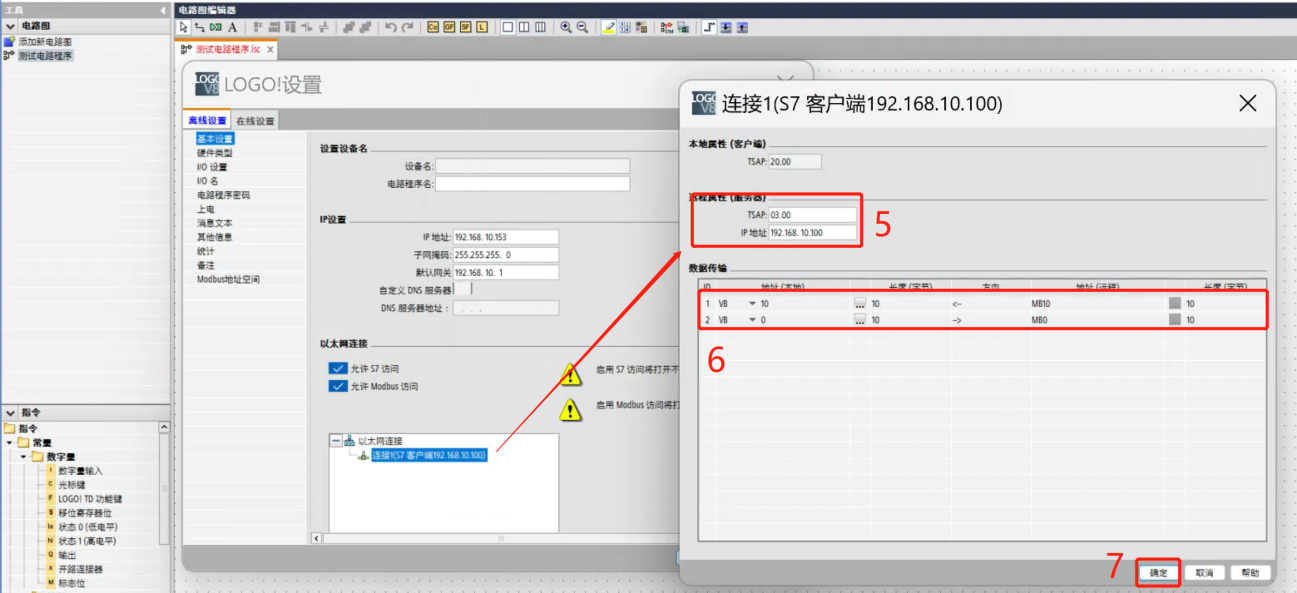Click the 确定 button in connection dialog
This screenshot has width=1297, height=593.
(1158, 573)
